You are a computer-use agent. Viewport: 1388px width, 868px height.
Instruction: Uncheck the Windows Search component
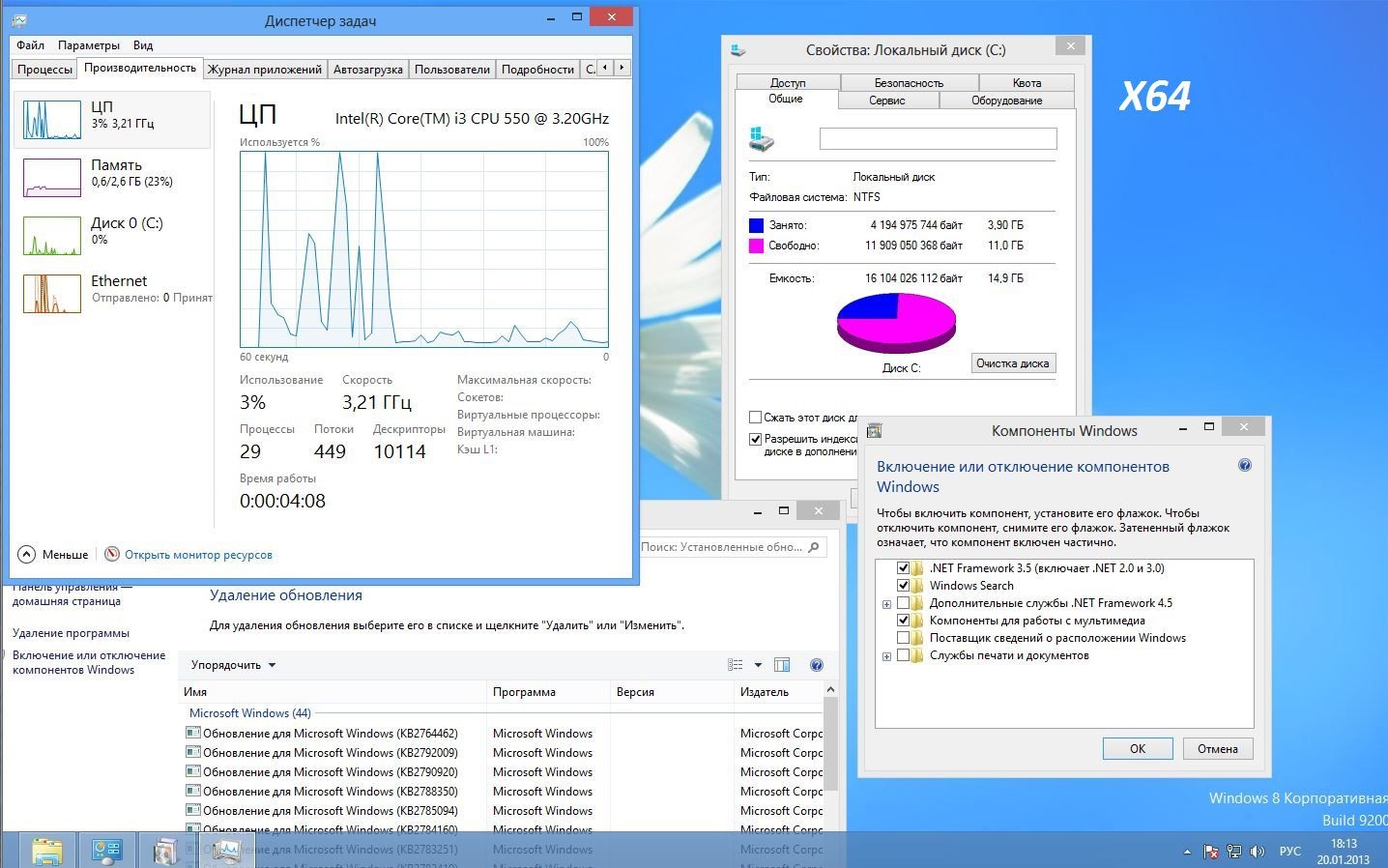pos(903,586)
